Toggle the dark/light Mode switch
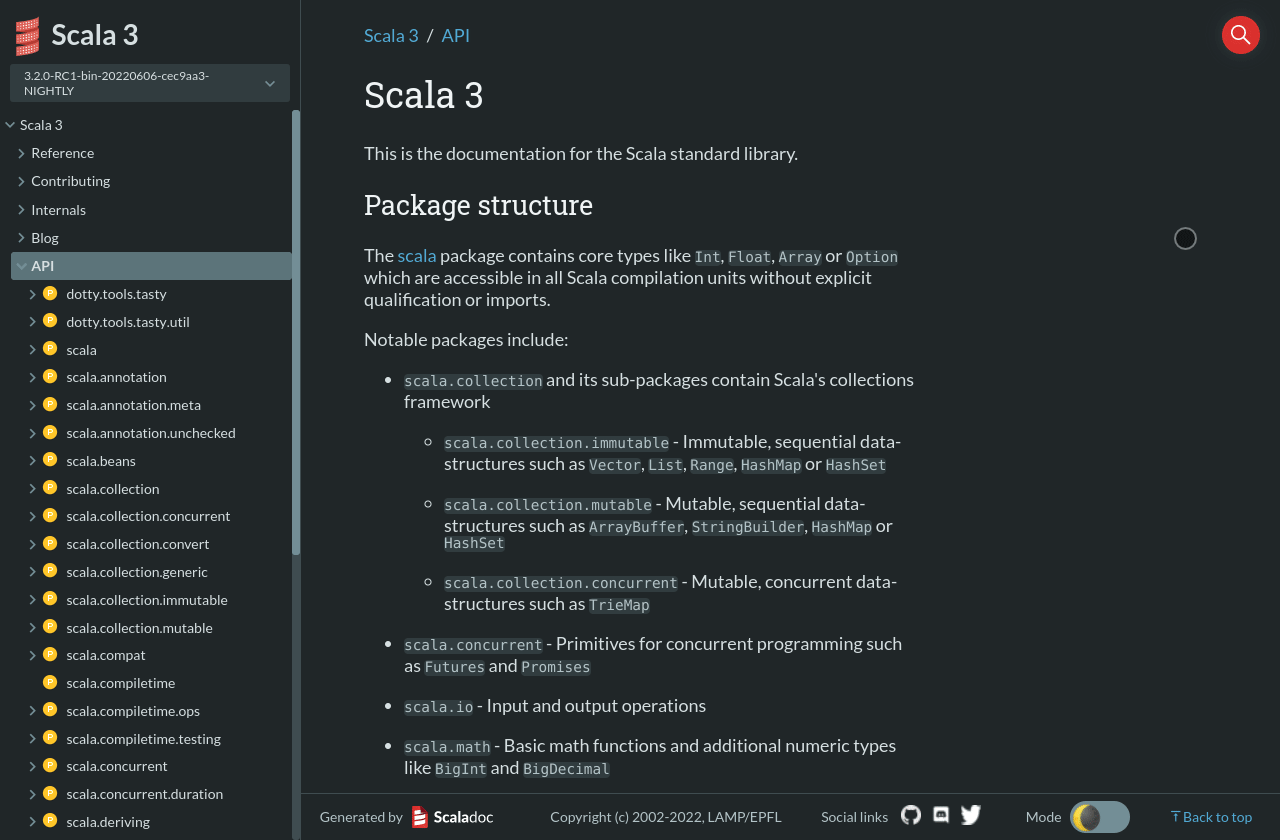The height and width of the screenshot is (840, 1280). coord(1100,817)
